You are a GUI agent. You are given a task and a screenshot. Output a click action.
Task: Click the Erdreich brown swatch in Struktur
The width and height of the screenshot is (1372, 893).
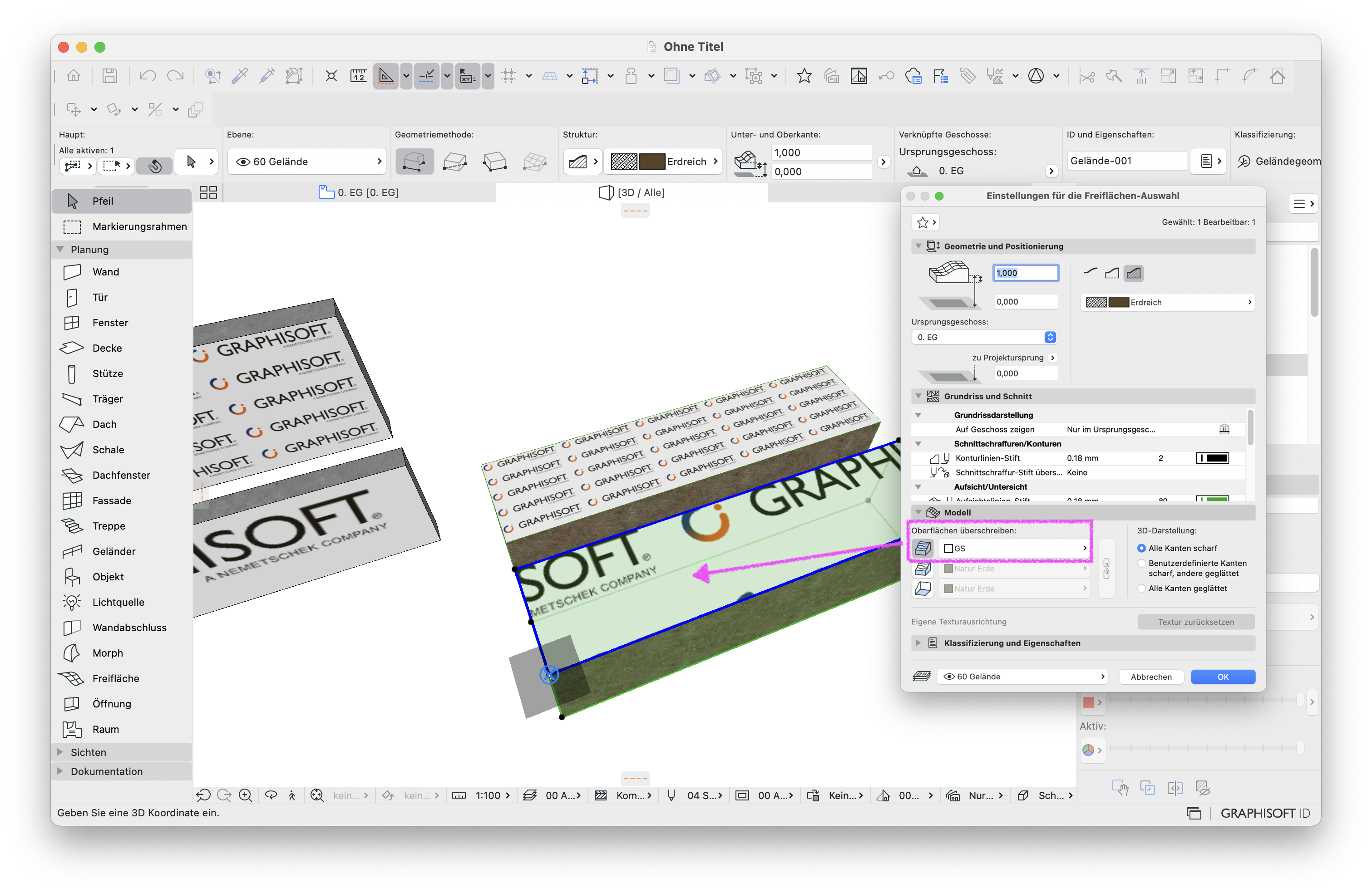coord(652,162)
